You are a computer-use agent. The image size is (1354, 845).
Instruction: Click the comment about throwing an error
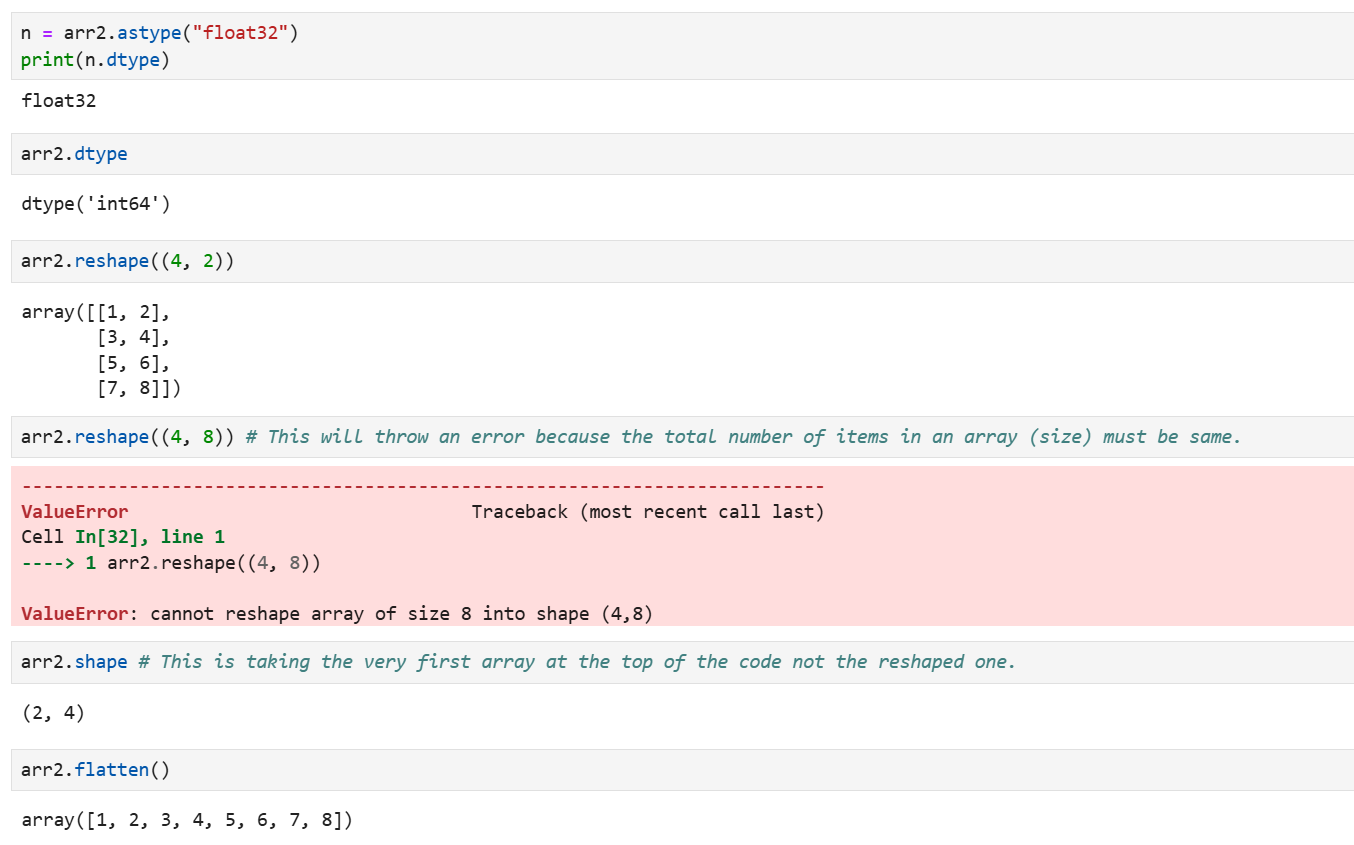(x=742, y=437)
